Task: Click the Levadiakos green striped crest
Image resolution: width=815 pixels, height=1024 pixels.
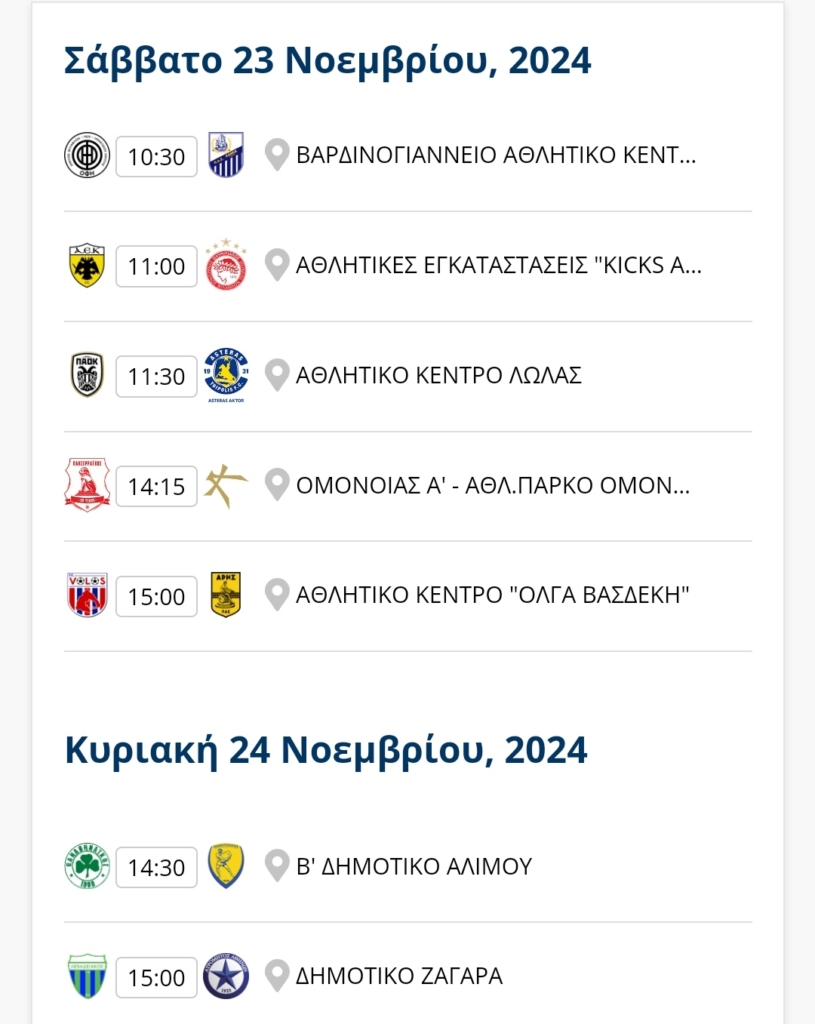Action: pos(87,976)
